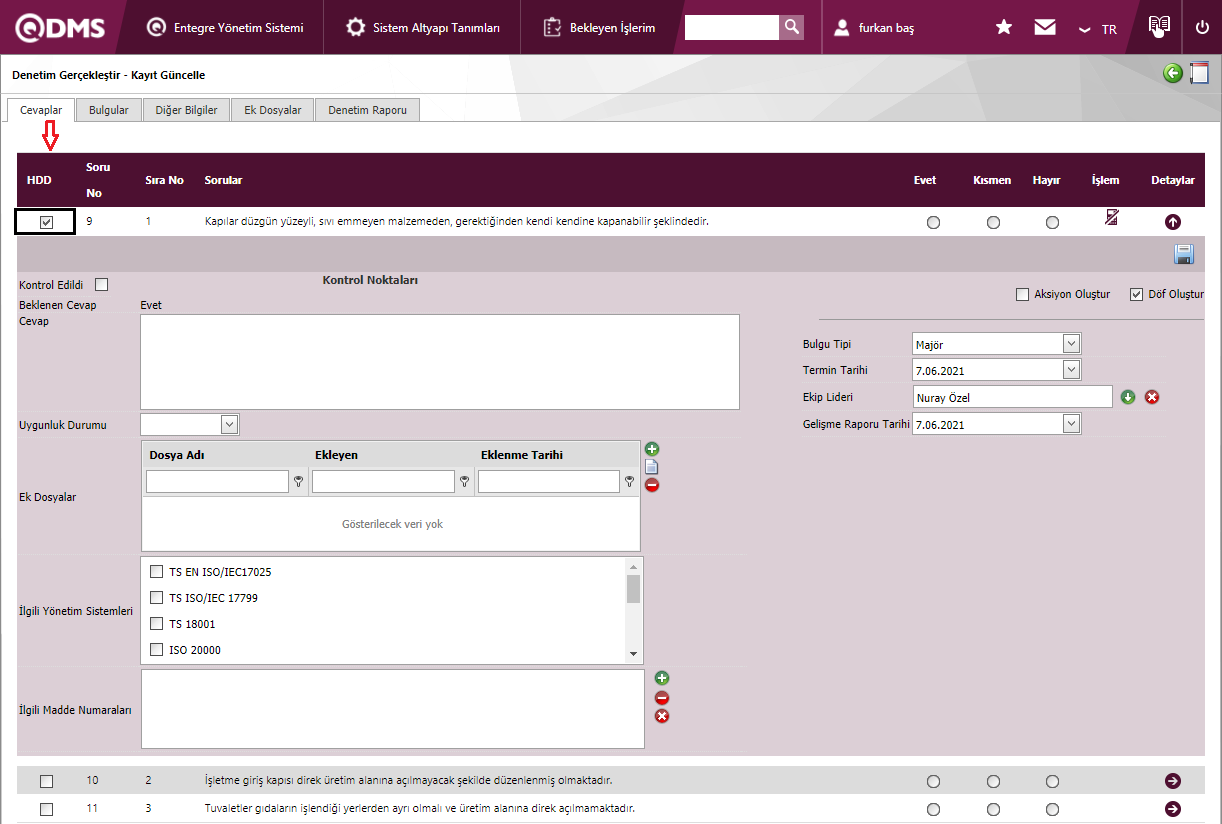The height and width of the screenshot is (824, 1222).
Task: Click the power logout icon
Action: coord(1202,28)
